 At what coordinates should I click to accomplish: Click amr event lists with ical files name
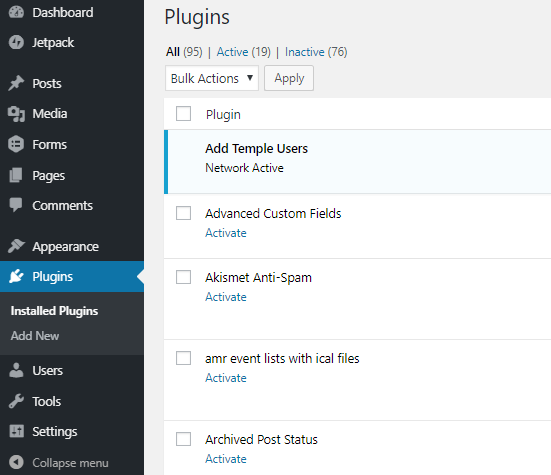pyautogui.click(x=282, y=358)
